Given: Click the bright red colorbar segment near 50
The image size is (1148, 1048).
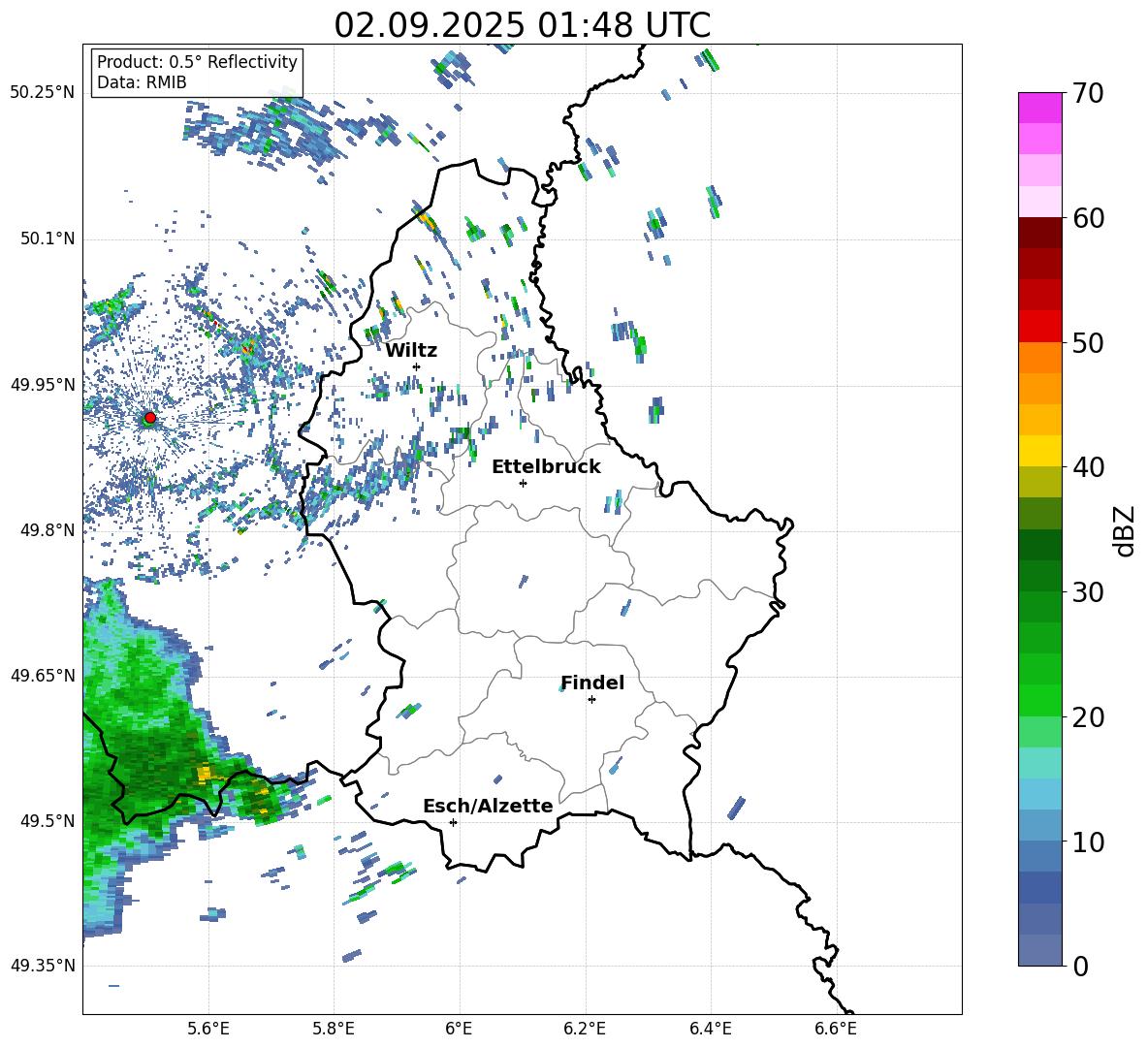Looking at the screenshot, I should (x=1039, y=327).
